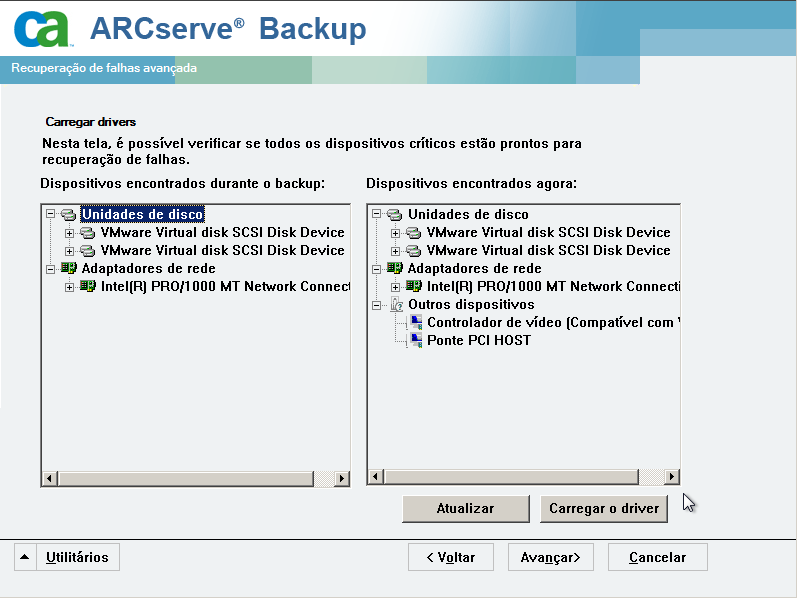Click the CA logo in the header
The height and width of the screenshot is (598, 797).
coord(42,29)
